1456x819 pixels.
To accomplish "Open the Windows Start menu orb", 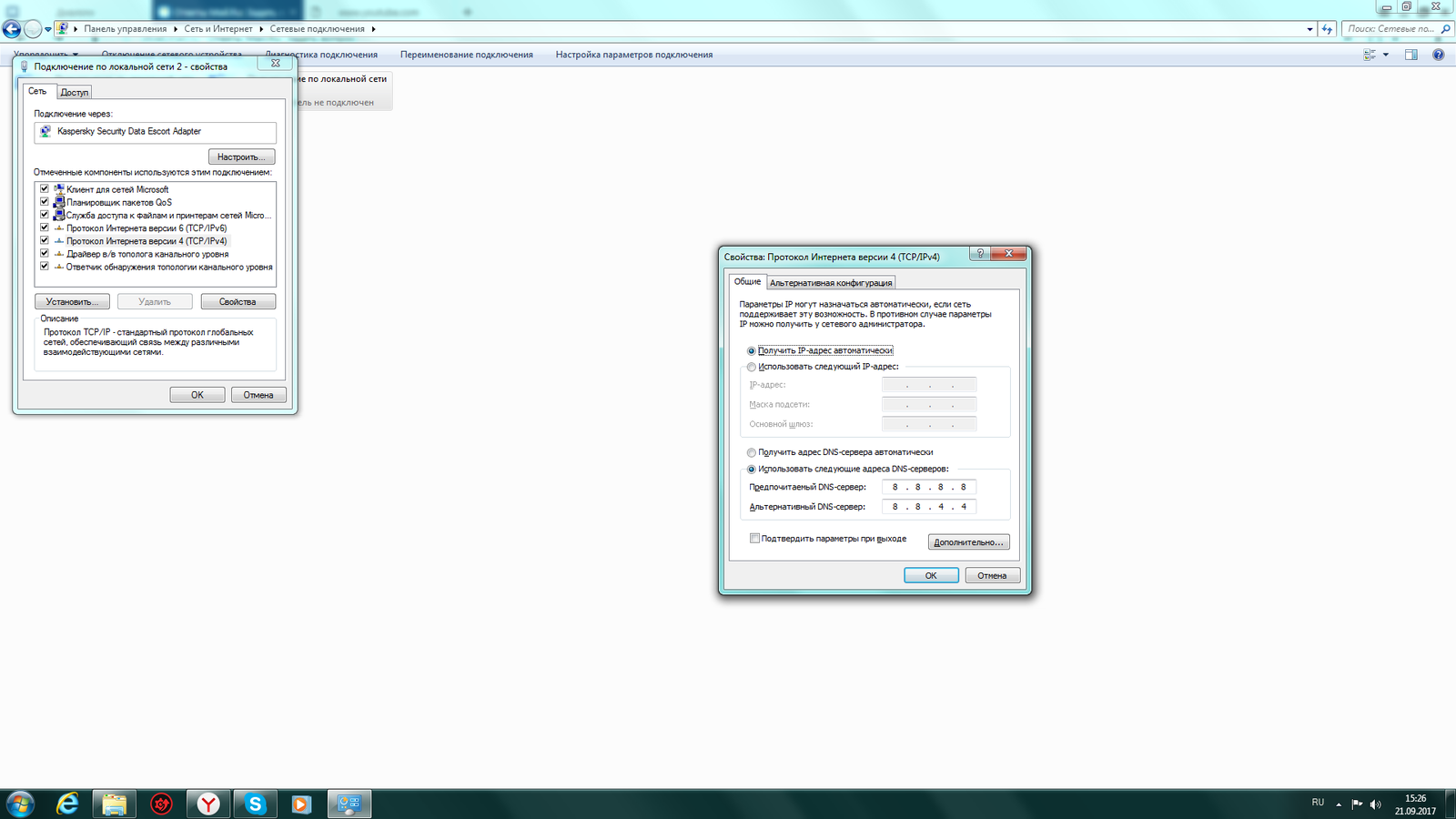I will (19, 804).
